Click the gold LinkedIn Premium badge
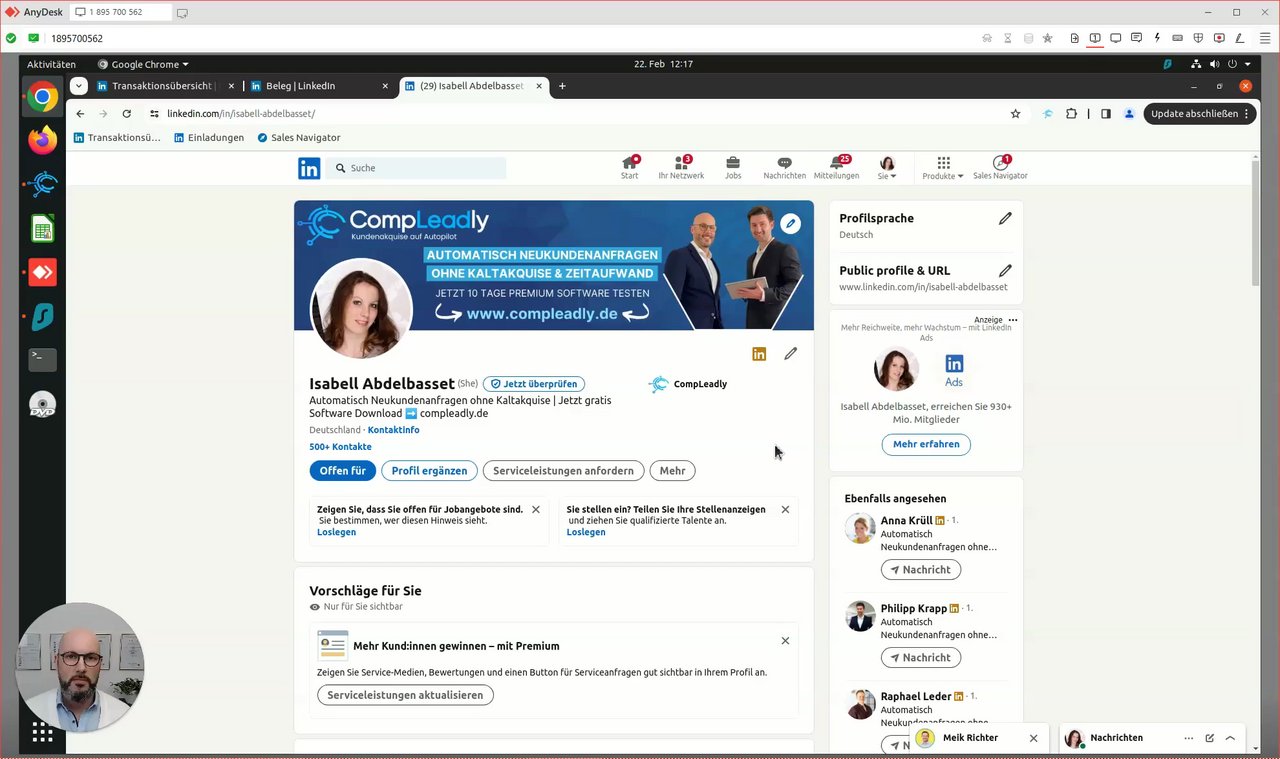The height and width of the screenshot is (759, 1280). (759, 354)
